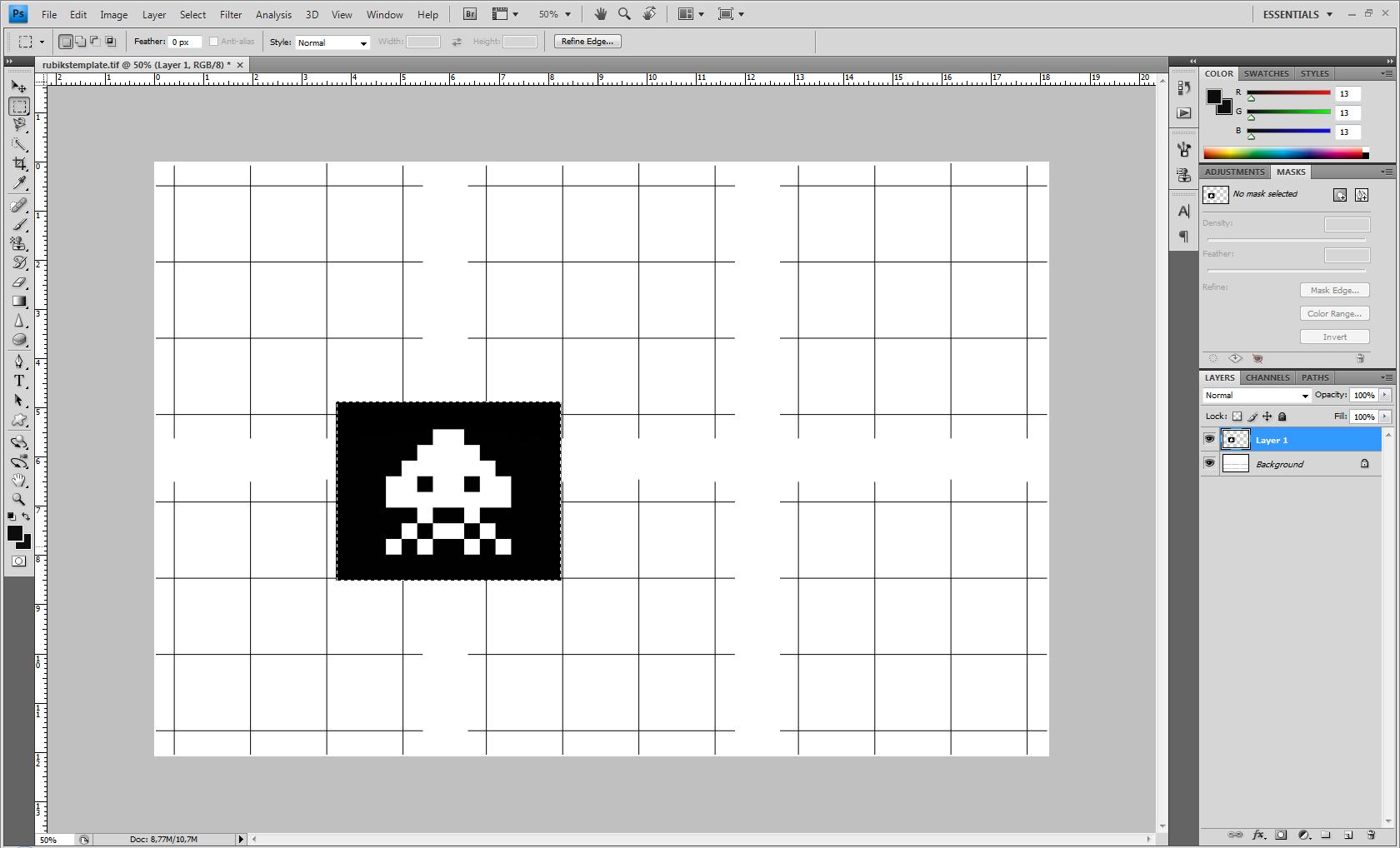The width and height of the screenshot is (1400, 848).
Task: Select the Path Selection tool
Action: click(x=19, y=400)
